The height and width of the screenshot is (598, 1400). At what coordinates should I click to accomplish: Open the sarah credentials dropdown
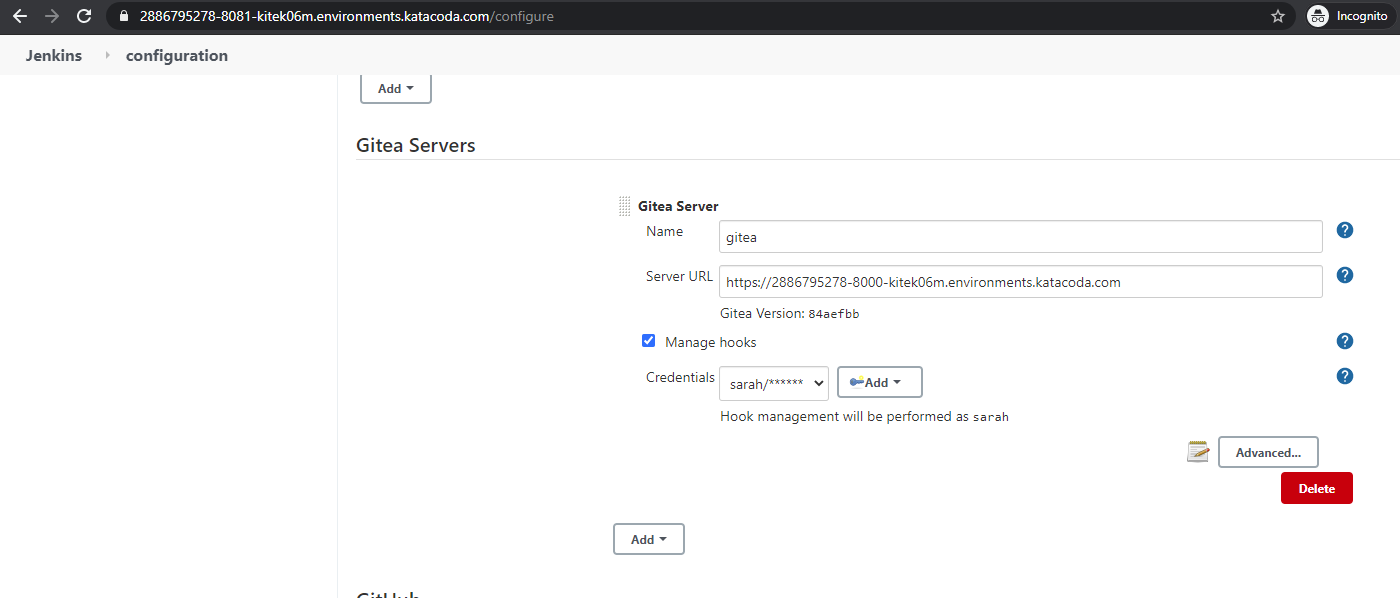774,382
